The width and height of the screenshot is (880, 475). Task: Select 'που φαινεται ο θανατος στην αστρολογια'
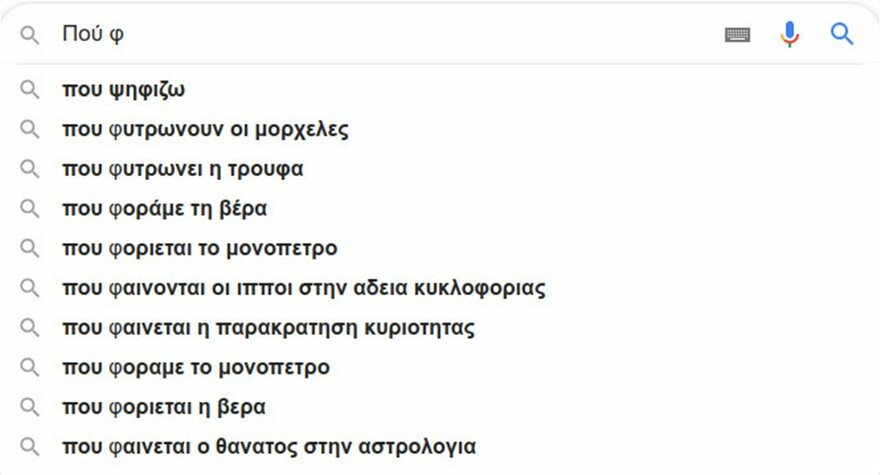(x=269, y=447)
